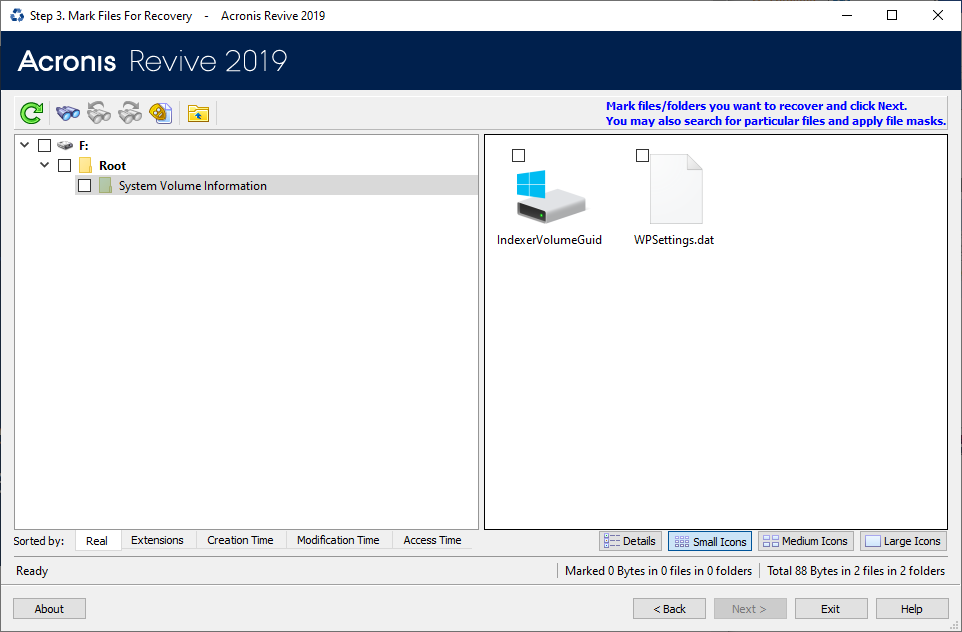
Task: Click the Marked 0 Bytes status entry
Action: pyautogui.click(x=658, y=571)
